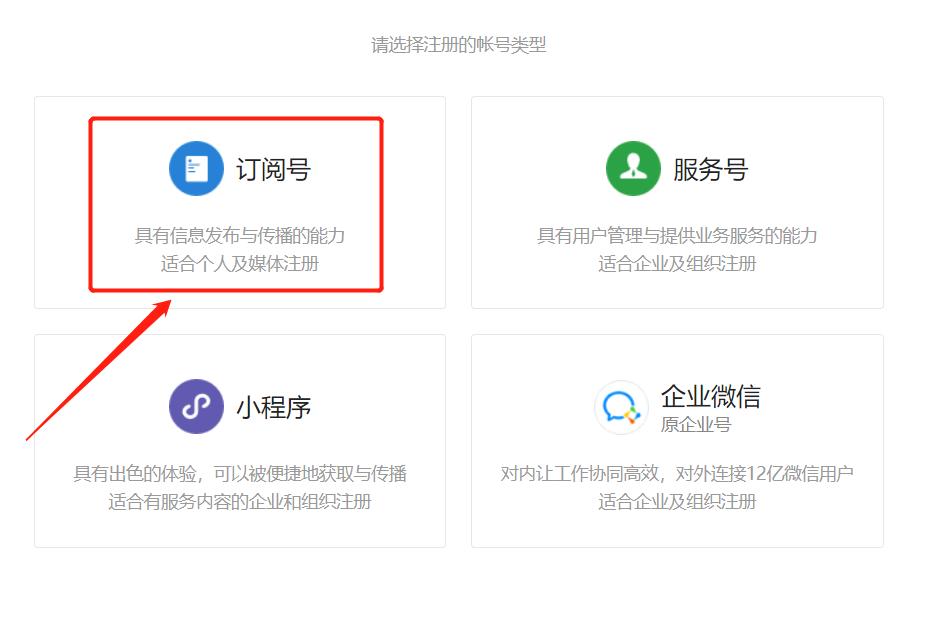Click the 订阅号 description about 信息发布与传播
This screenshot has width=945, height=625.
tap(237, 236)
